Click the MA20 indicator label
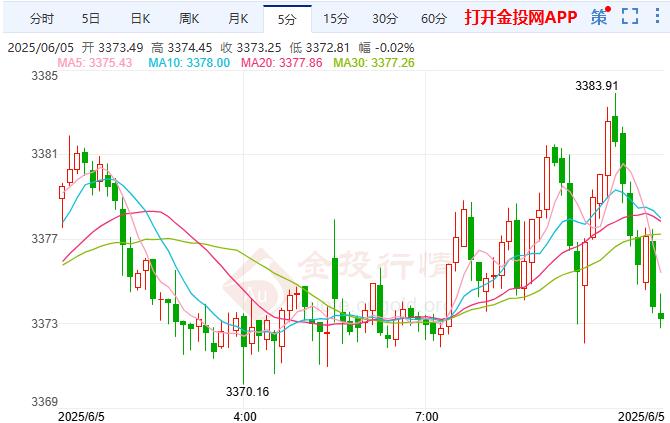670x423 pixels. click(282, 63)
